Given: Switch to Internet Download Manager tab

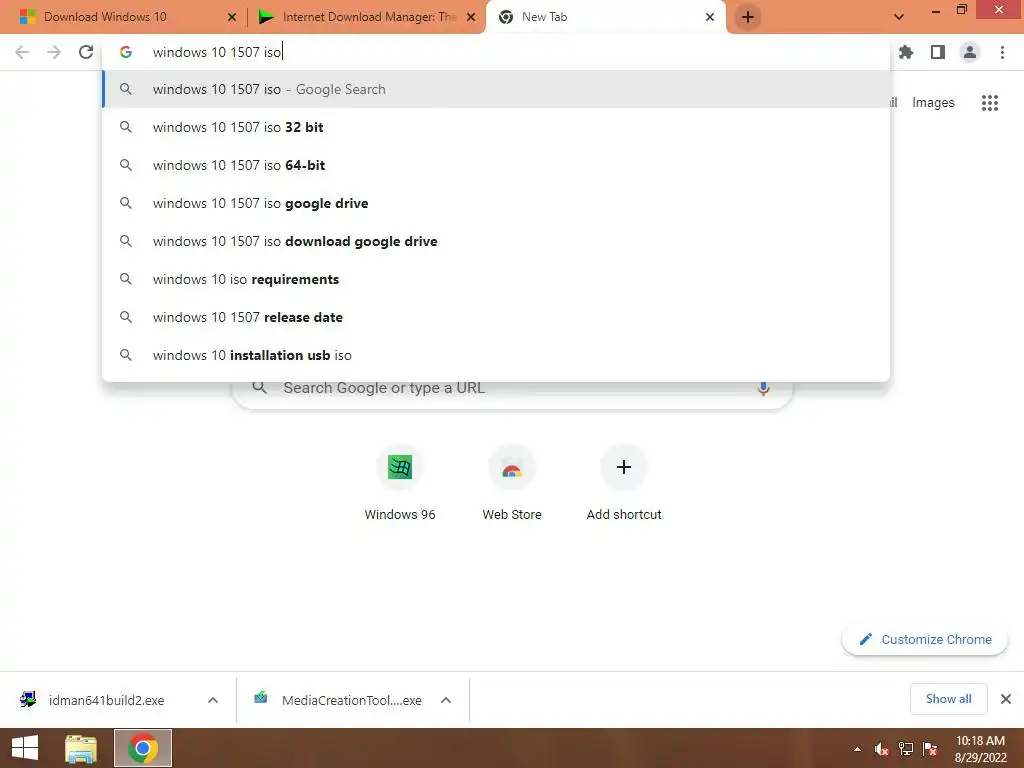Looking at the screenshot, I should click(366, 17).
